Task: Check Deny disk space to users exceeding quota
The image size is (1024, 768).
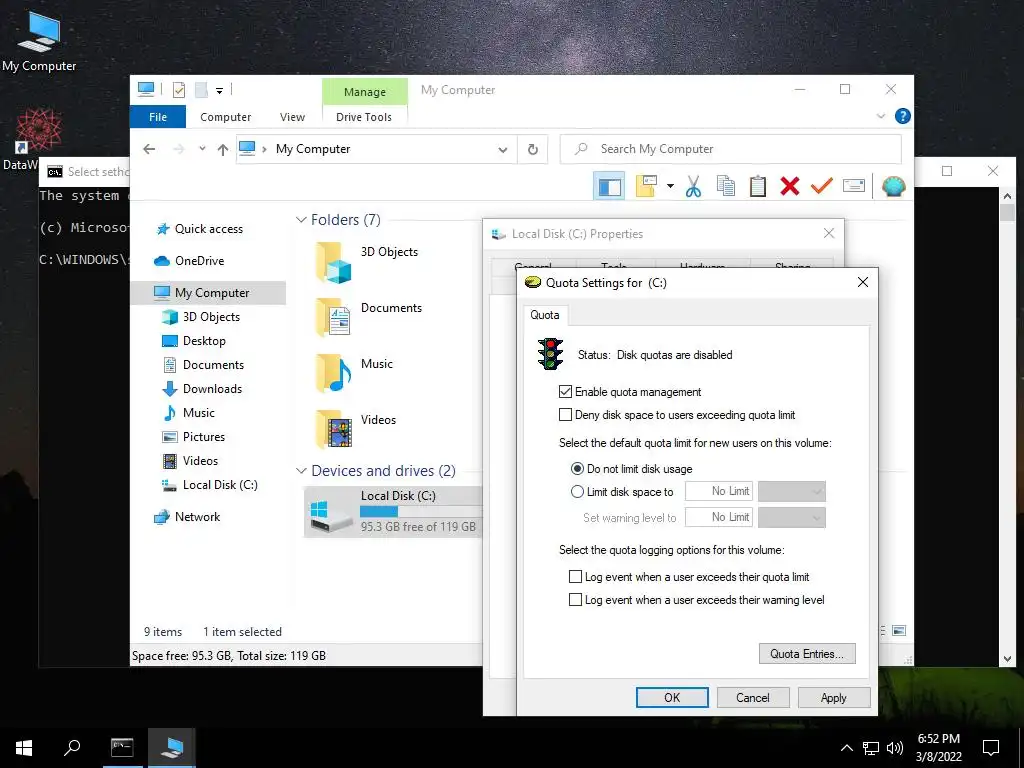Action: (x=565, y=415)
